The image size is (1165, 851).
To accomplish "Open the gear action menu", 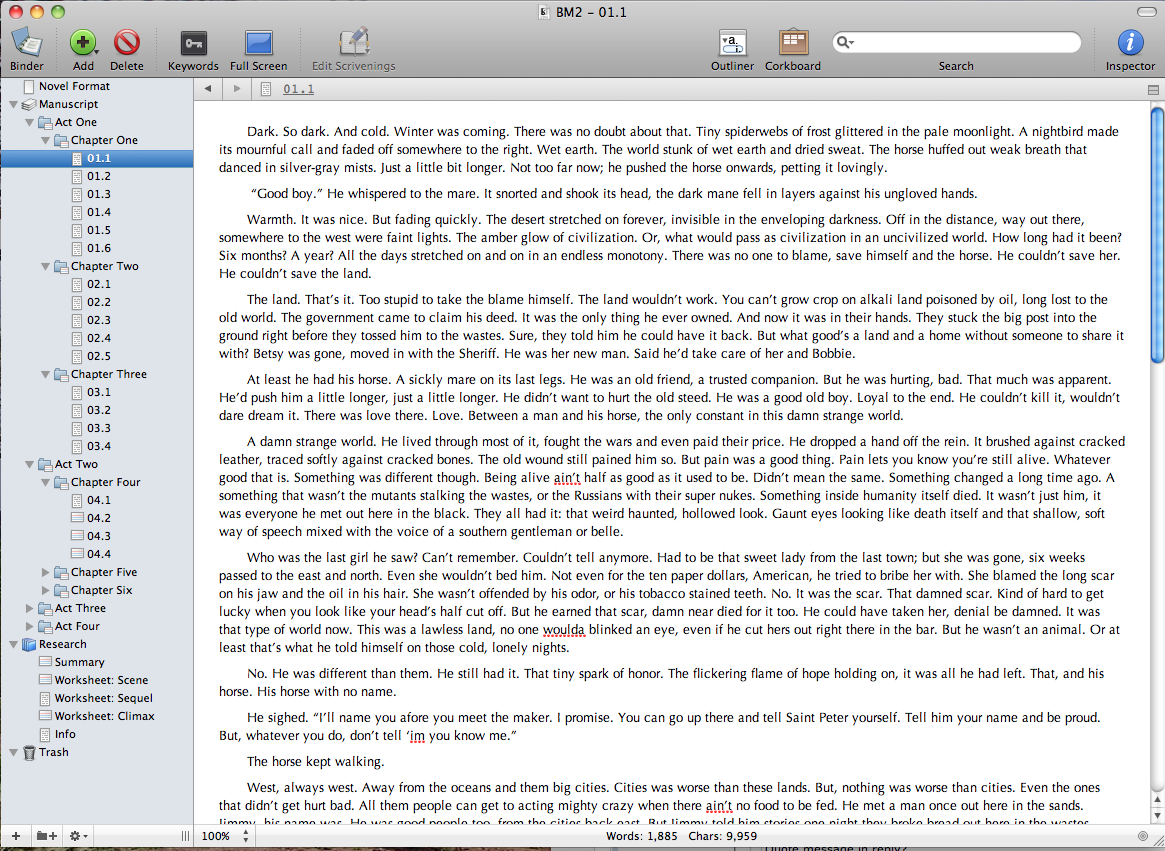I will tap(78, 836).
